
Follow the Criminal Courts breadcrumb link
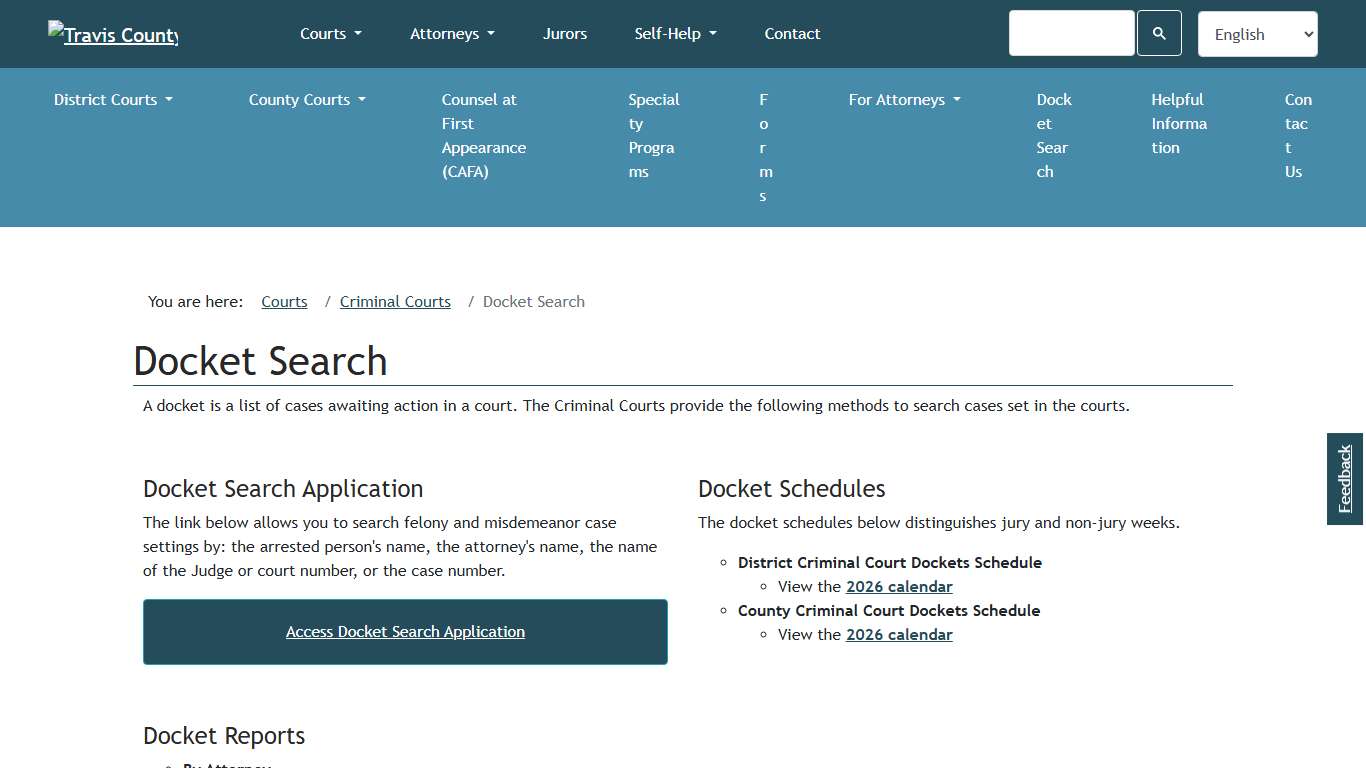tap(395, 301)
